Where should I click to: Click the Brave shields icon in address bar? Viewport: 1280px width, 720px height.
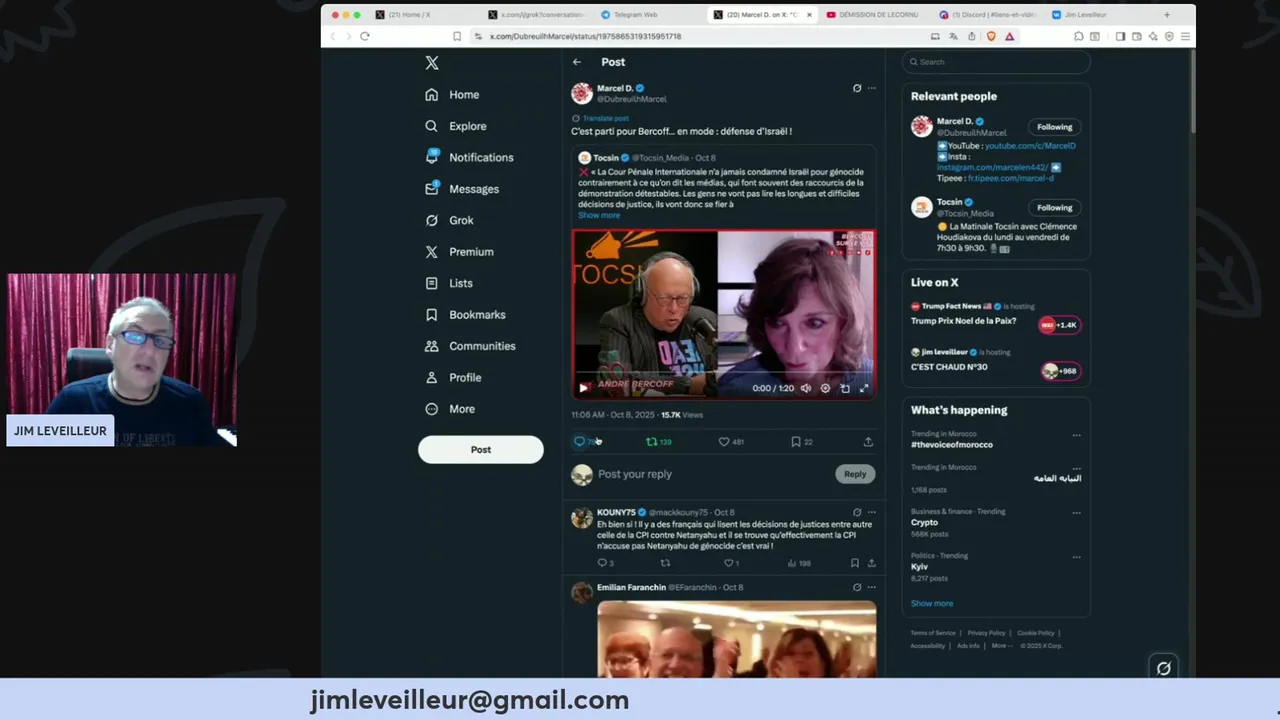tap(991, 36)
